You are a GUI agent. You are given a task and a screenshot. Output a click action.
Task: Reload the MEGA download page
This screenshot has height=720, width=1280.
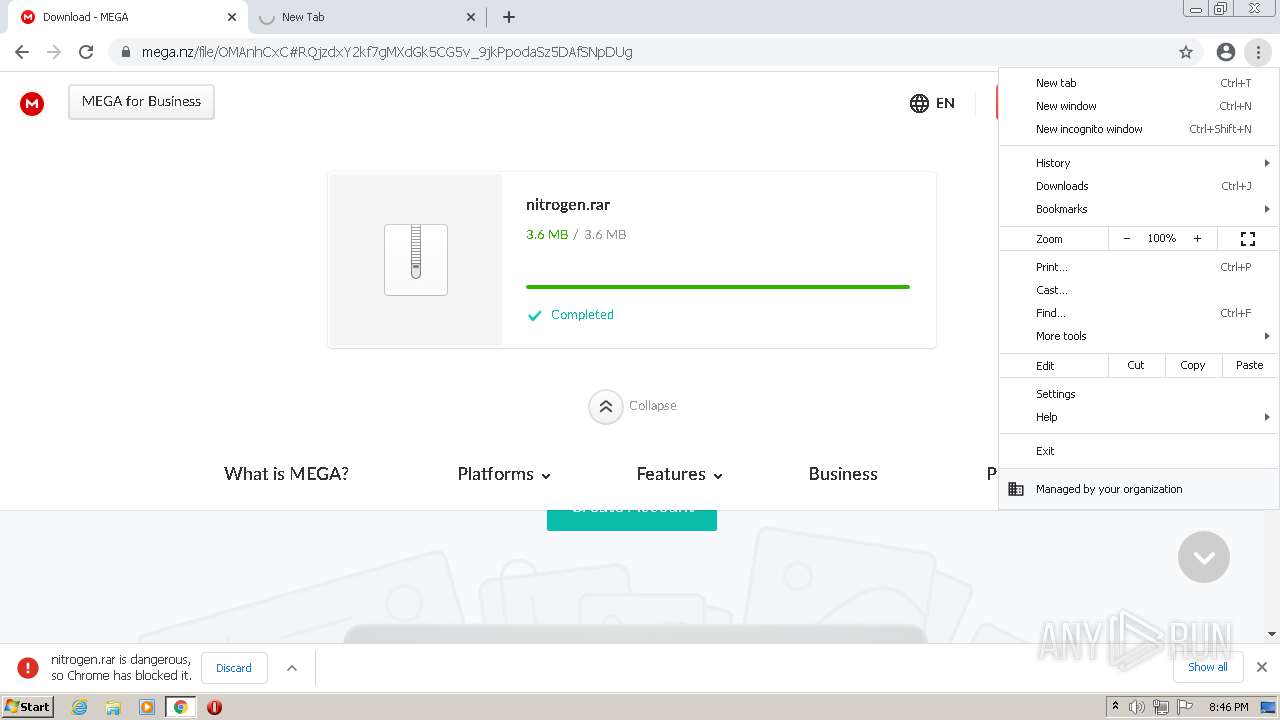86,52
